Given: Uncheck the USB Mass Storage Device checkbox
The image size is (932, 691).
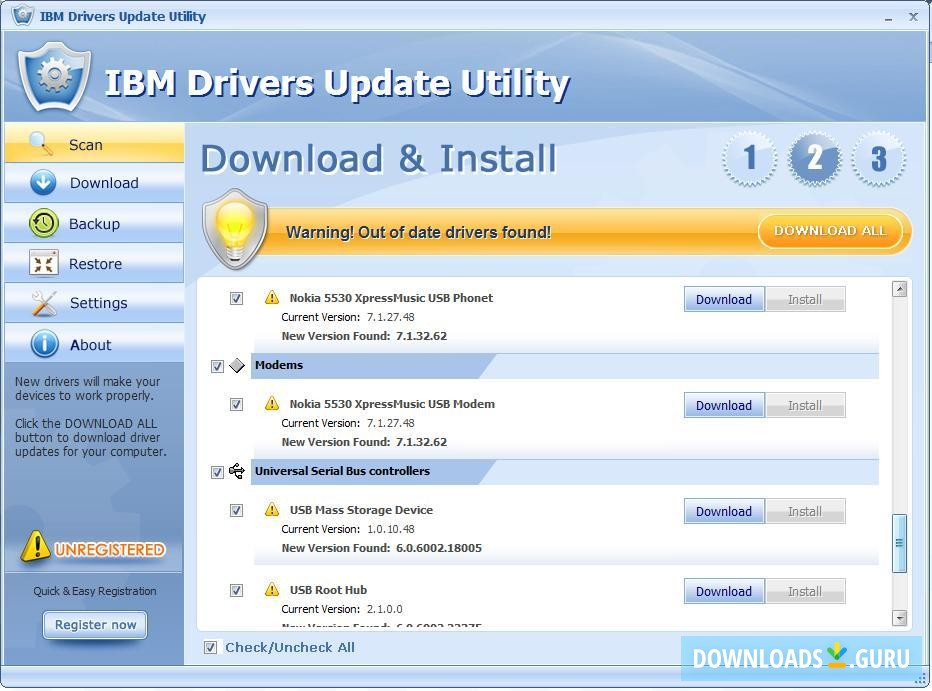Looking at the screenshot, I should click(x=237, y=510).
